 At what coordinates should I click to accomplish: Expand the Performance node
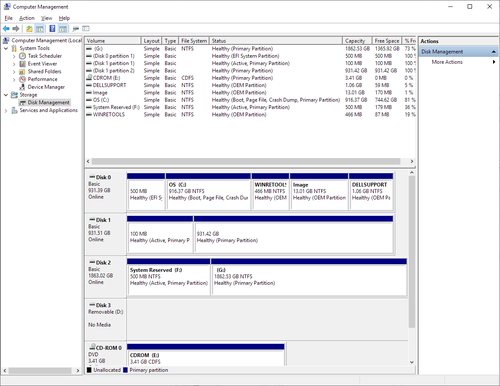coord(14,80)
